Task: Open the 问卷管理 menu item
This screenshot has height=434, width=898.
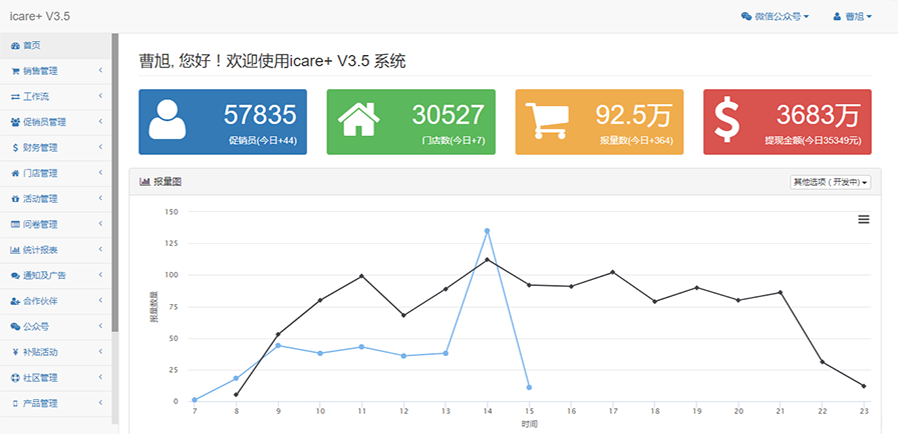Action: tap(56, 224)
